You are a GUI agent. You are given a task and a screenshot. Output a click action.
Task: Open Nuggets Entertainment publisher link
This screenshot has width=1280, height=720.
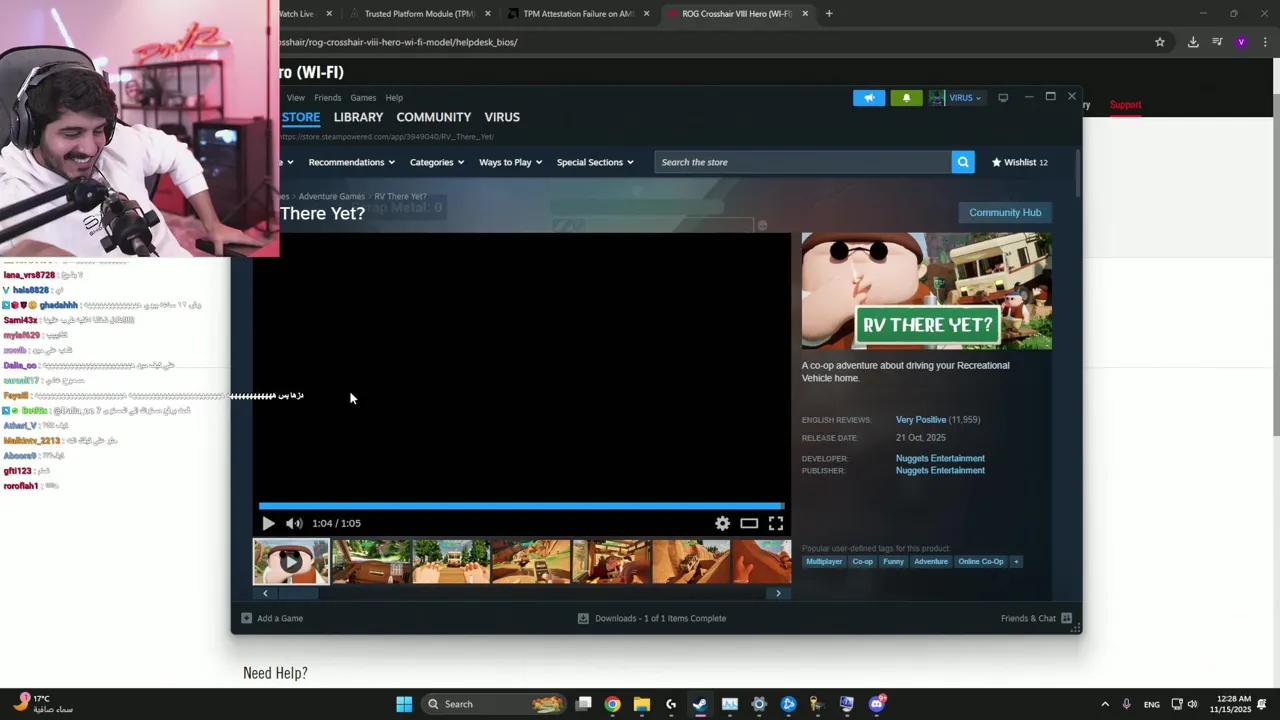pyautogui.click(x=940, y=470)
